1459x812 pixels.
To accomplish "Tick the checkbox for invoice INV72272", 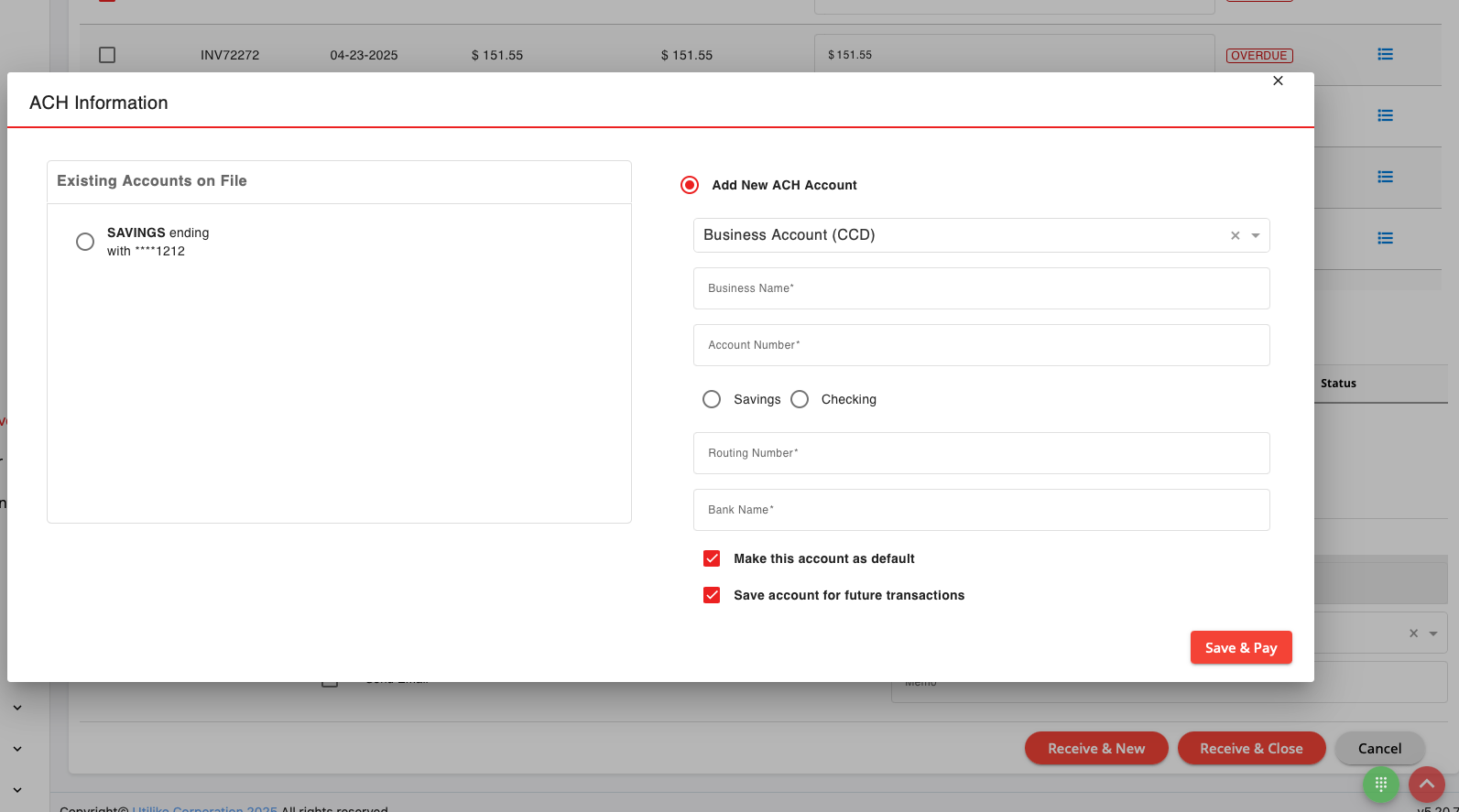I will pos(107,55).
